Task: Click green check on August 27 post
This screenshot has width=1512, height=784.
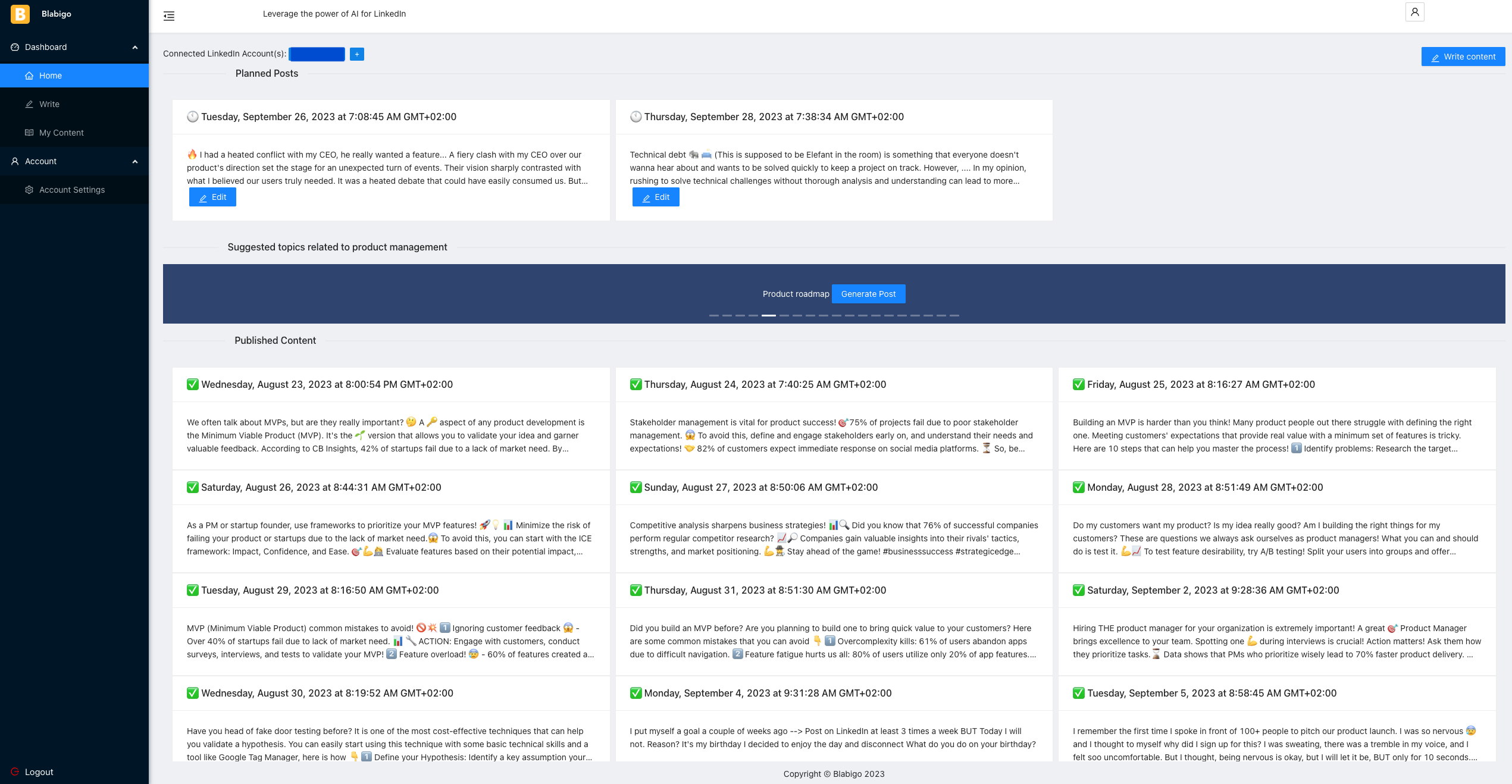Action: click(636, 487)
